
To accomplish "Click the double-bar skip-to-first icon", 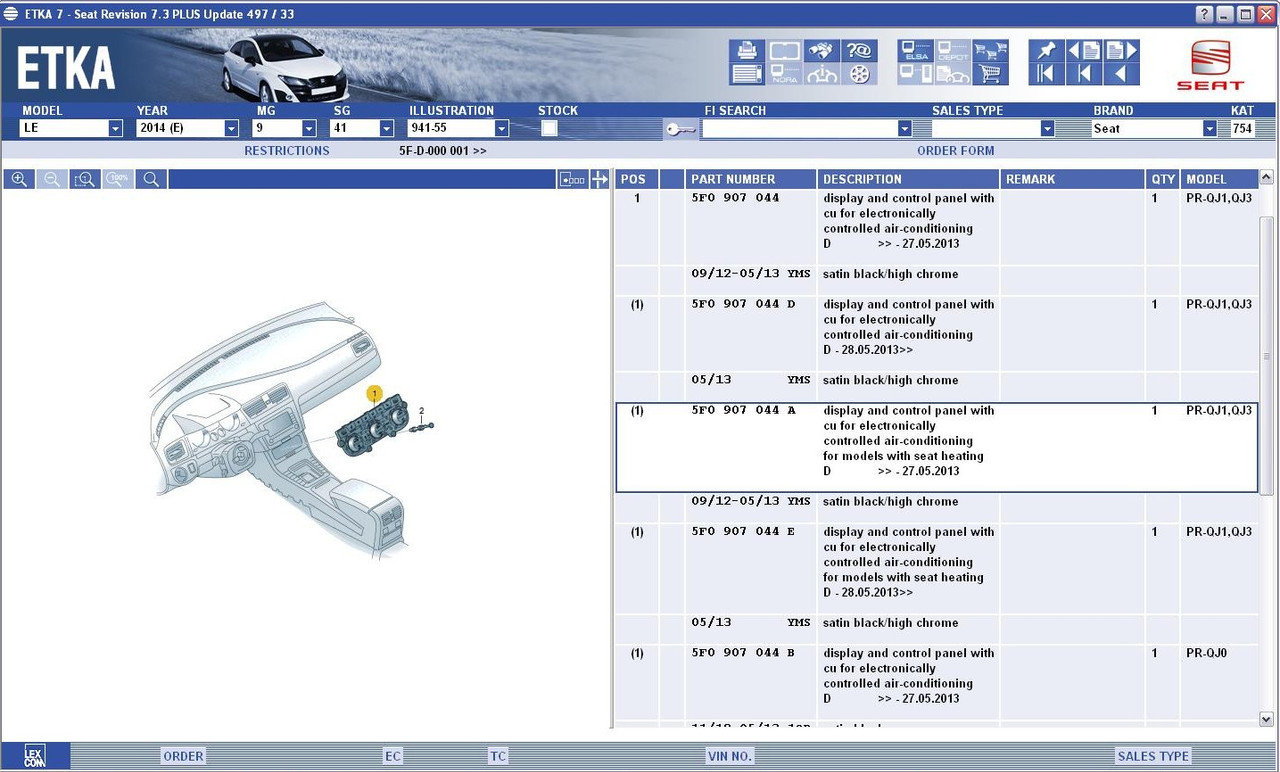I will pos(1047,74).
